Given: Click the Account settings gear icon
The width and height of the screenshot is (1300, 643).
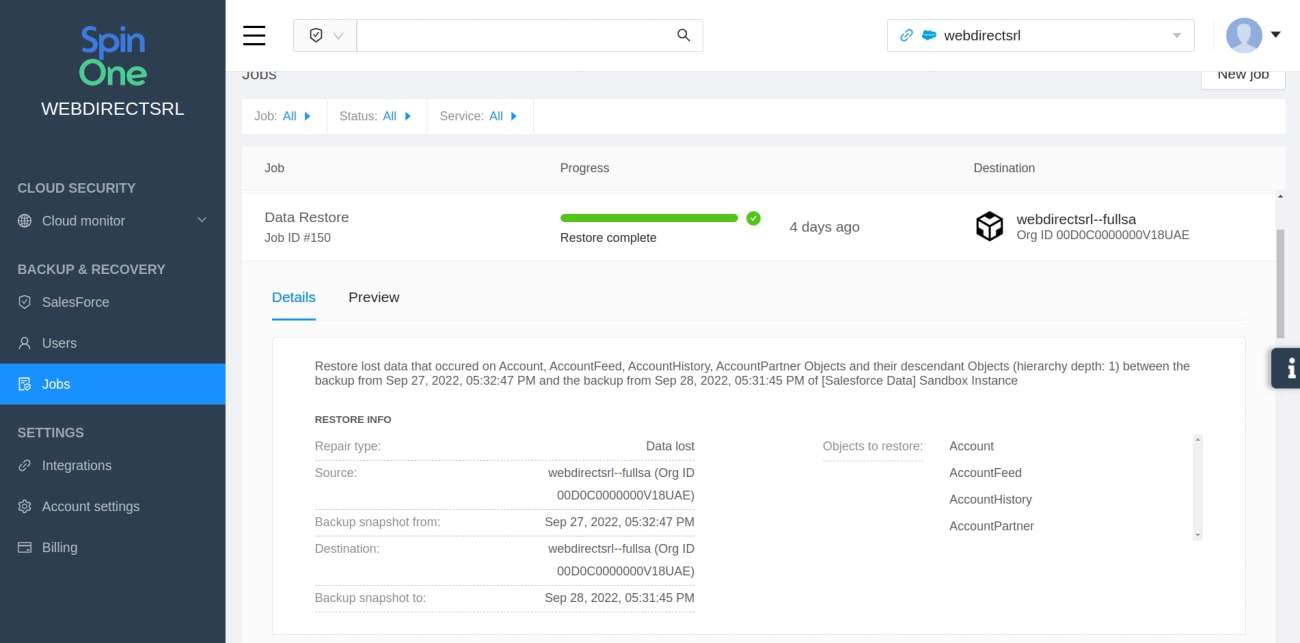Looking at the screenshot, I should pyautogui.click(x=25, y=507).
